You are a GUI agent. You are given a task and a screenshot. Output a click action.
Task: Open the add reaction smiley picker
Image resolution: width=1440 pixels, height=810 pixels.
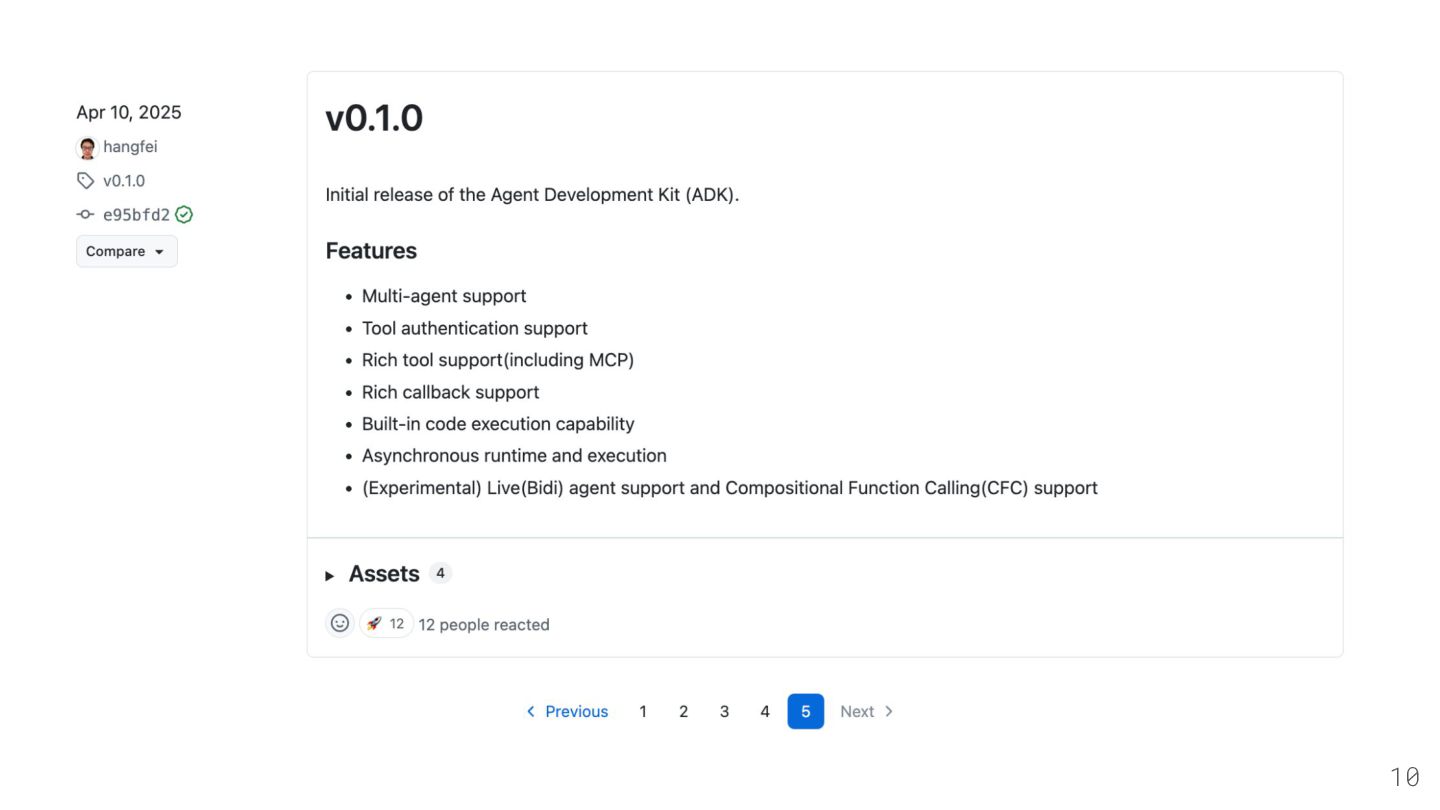tap(340, 623)
